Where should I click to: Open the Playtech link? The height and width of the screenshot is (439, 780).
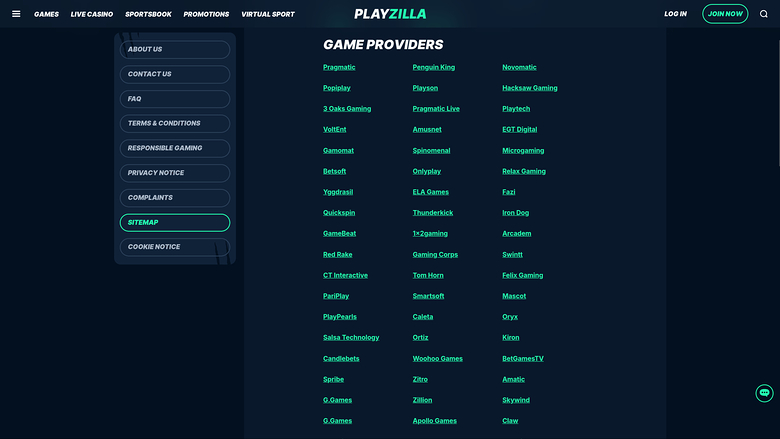tap(516, 109)
